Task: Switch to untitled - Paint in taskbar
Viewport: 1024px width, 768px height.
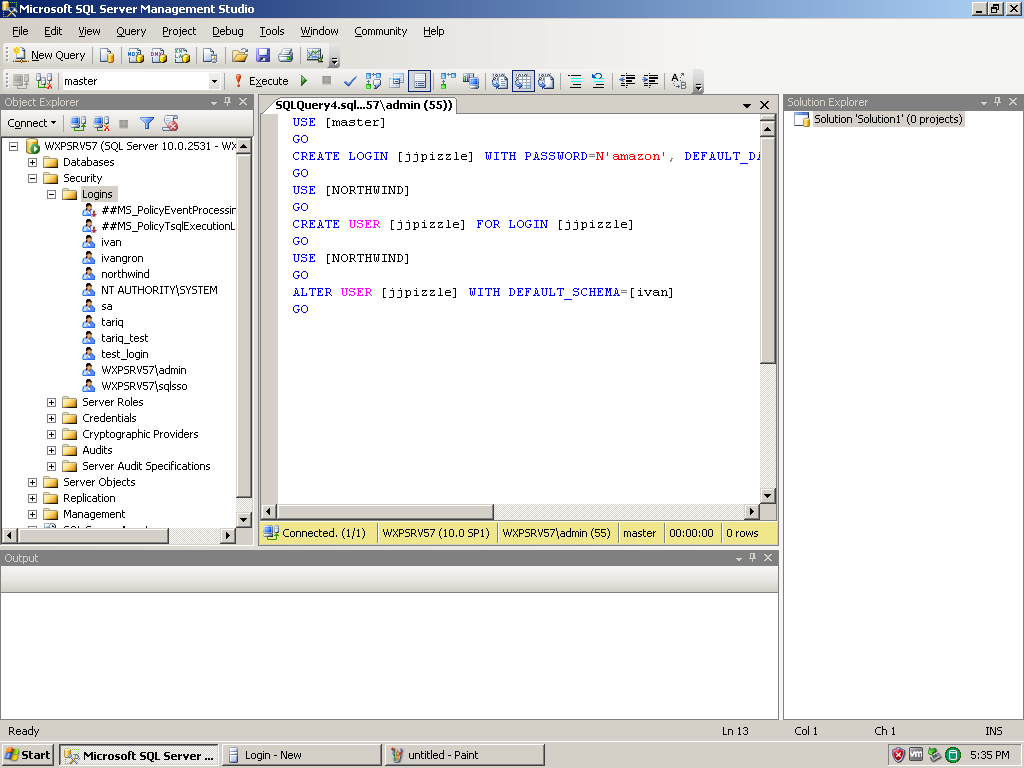Action: (464, 755)
